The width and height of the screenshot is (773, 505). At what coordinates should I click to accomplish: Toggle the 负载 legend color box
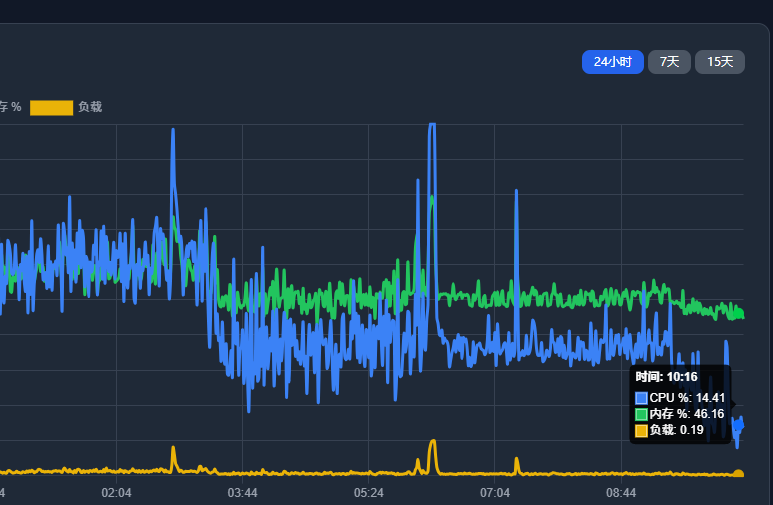click(x=51, y=108)
